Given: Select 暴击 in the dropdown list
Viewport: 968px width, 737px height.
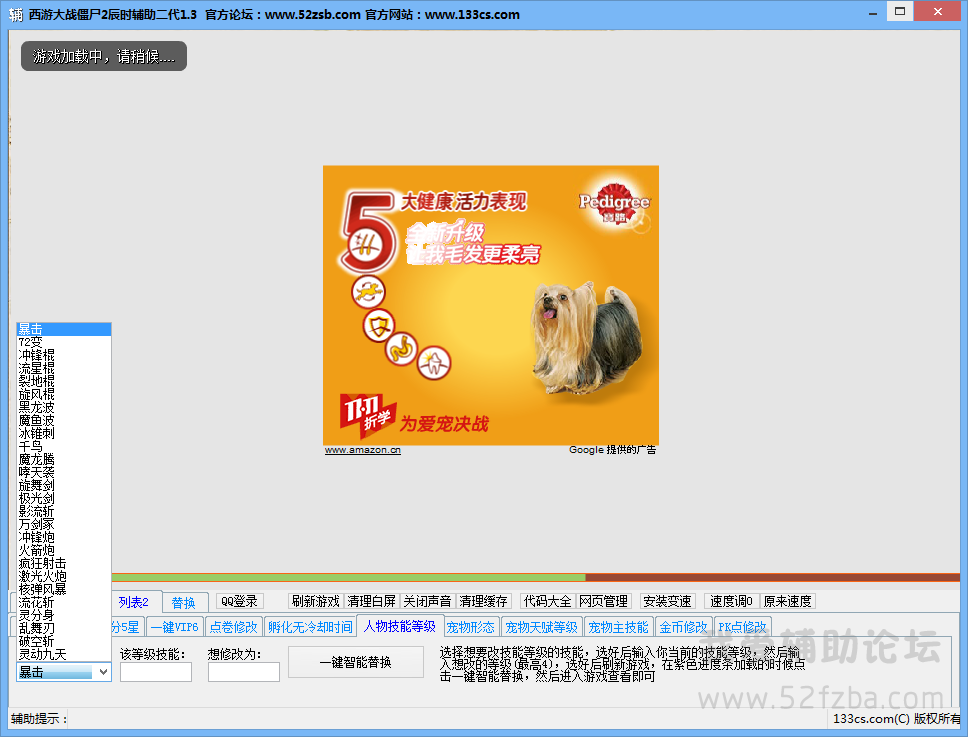Looking at the screenshot, I should click(x=64, y=329).
